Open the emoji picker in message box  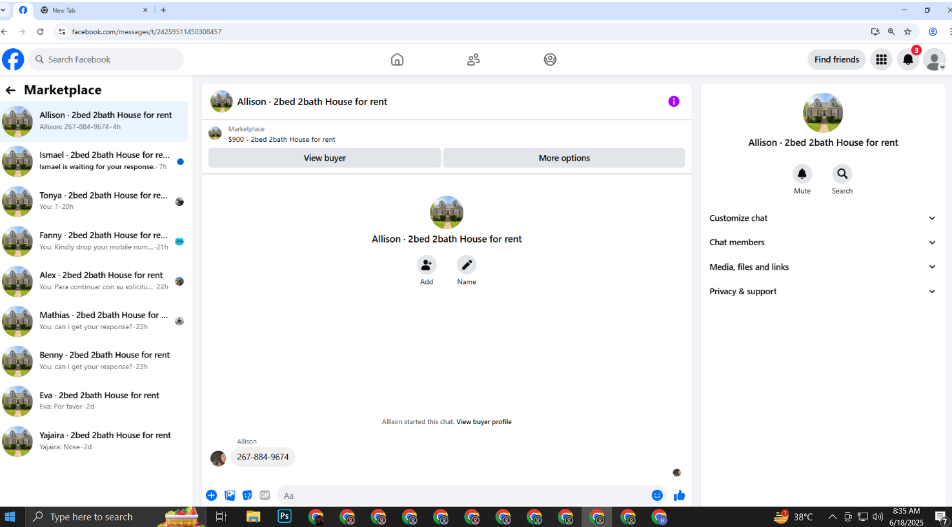tap(657, 495)
